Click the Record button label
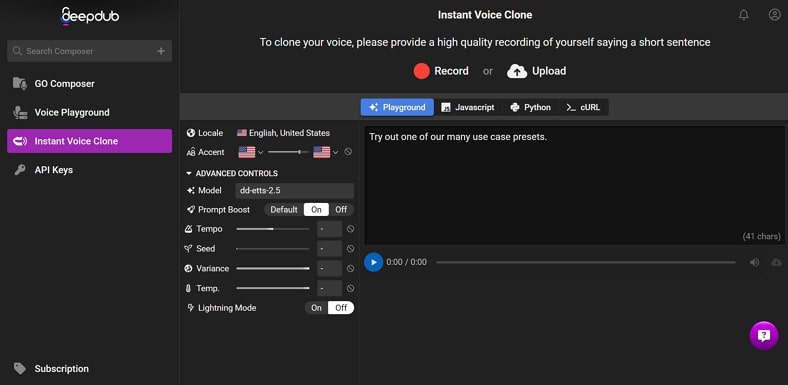This screenshot has height=385, width=788. pos(451,71)
